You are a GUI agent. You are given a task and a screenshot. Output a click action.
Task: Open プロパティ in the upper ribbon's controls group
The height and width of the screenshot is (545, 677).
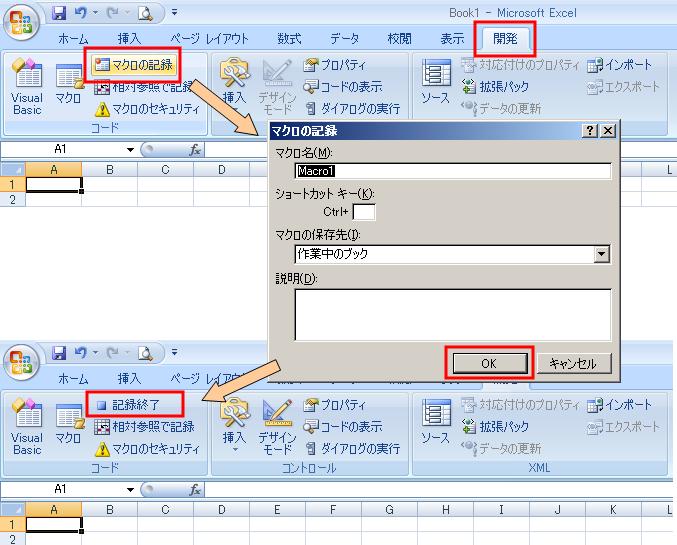point(335,65)
